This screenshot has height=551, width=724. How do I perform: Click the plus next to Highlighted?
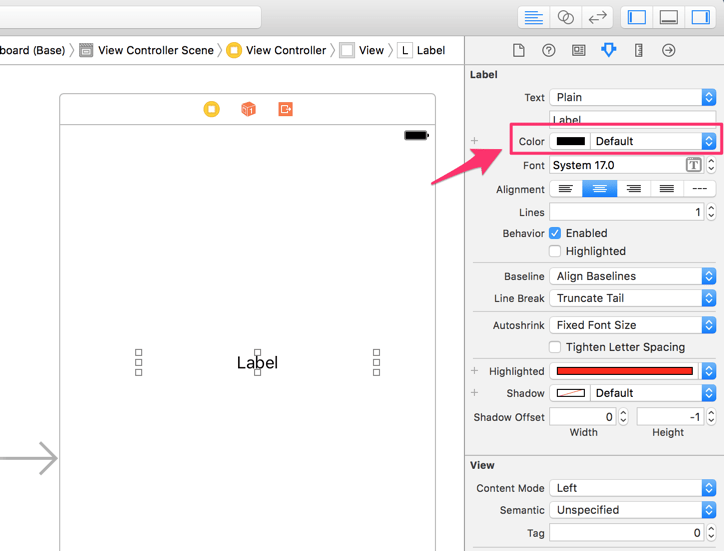coord(474,370)
